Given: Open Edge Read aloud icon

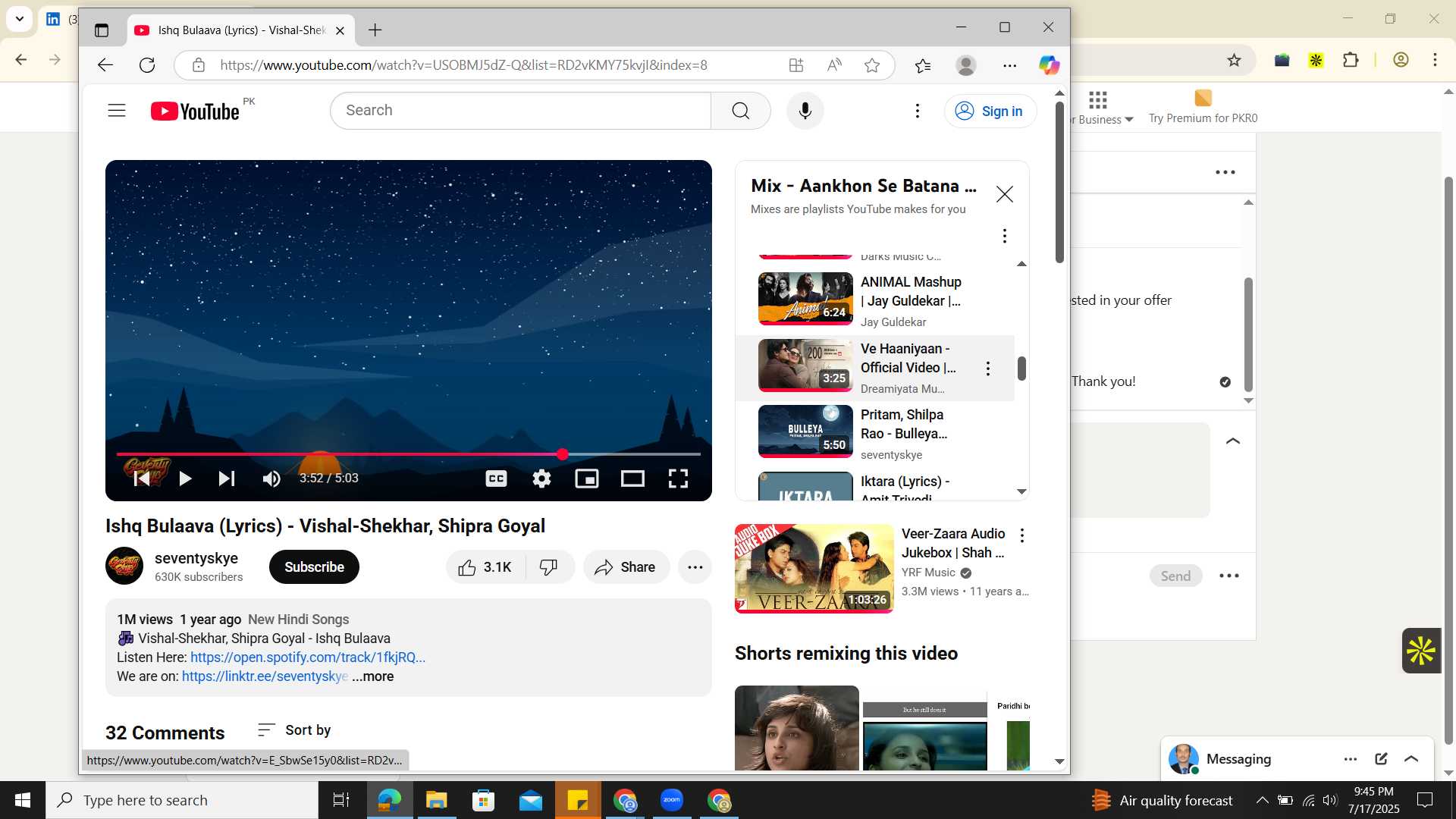Looking at the screenshot, I should 834,65.
